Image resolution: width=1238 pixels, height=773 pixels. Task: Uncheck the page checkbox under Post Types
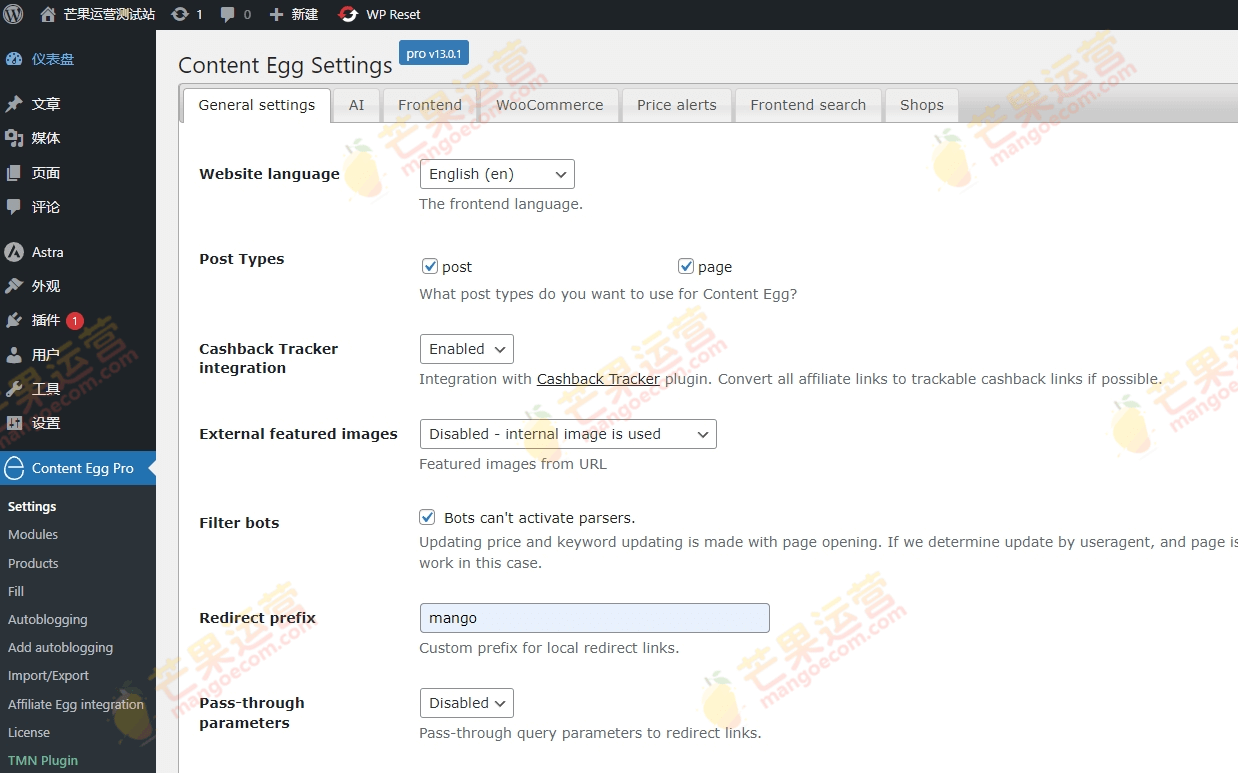click(686, 266)
